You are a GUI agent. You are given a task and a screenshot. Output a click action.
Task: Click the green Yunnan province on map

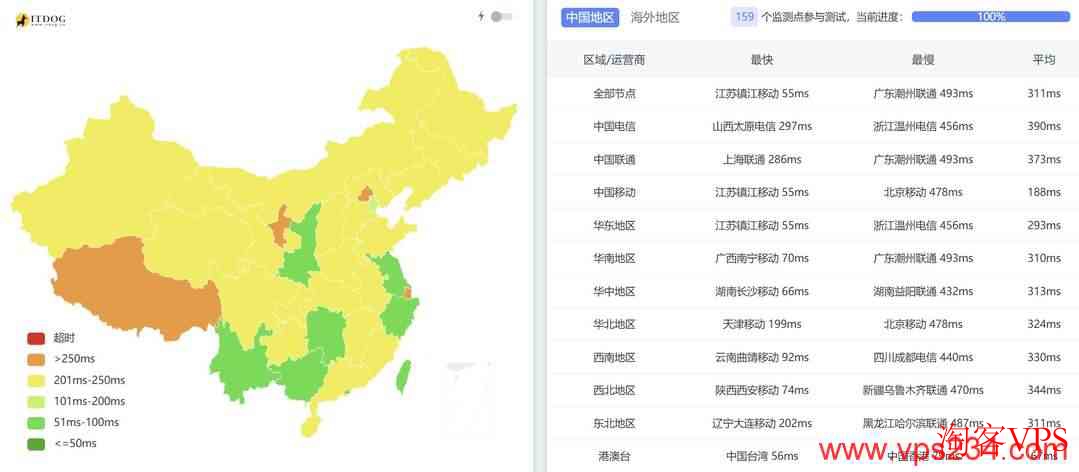[241, 361]
